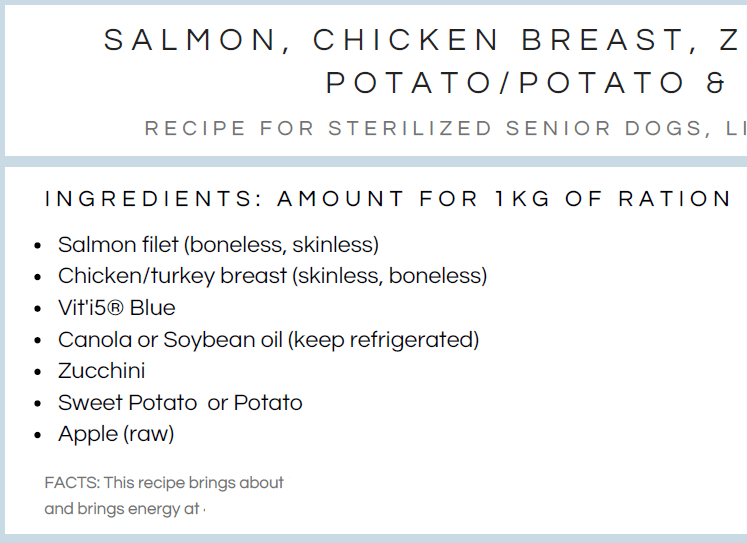
Task: Click the bullet beside Chicken/turkey breast
Action: [x=38, y=277]
